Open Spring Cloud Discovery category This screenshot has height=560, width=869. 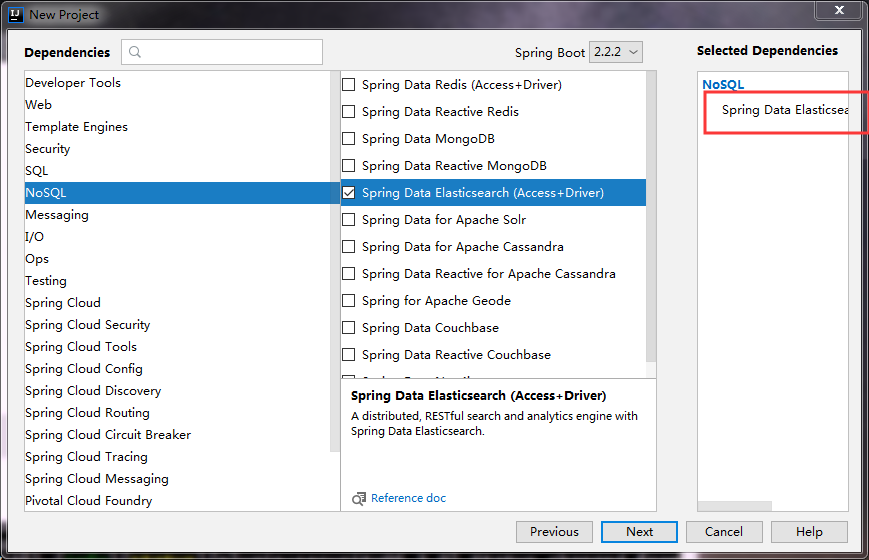pyautogui.click(x=177, y=391)
